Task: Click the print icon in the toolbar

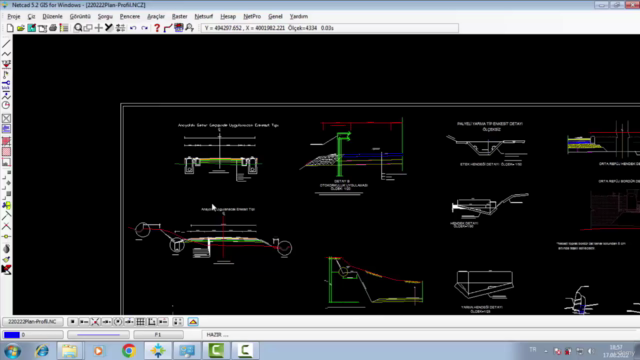Action: pos(53,28)
